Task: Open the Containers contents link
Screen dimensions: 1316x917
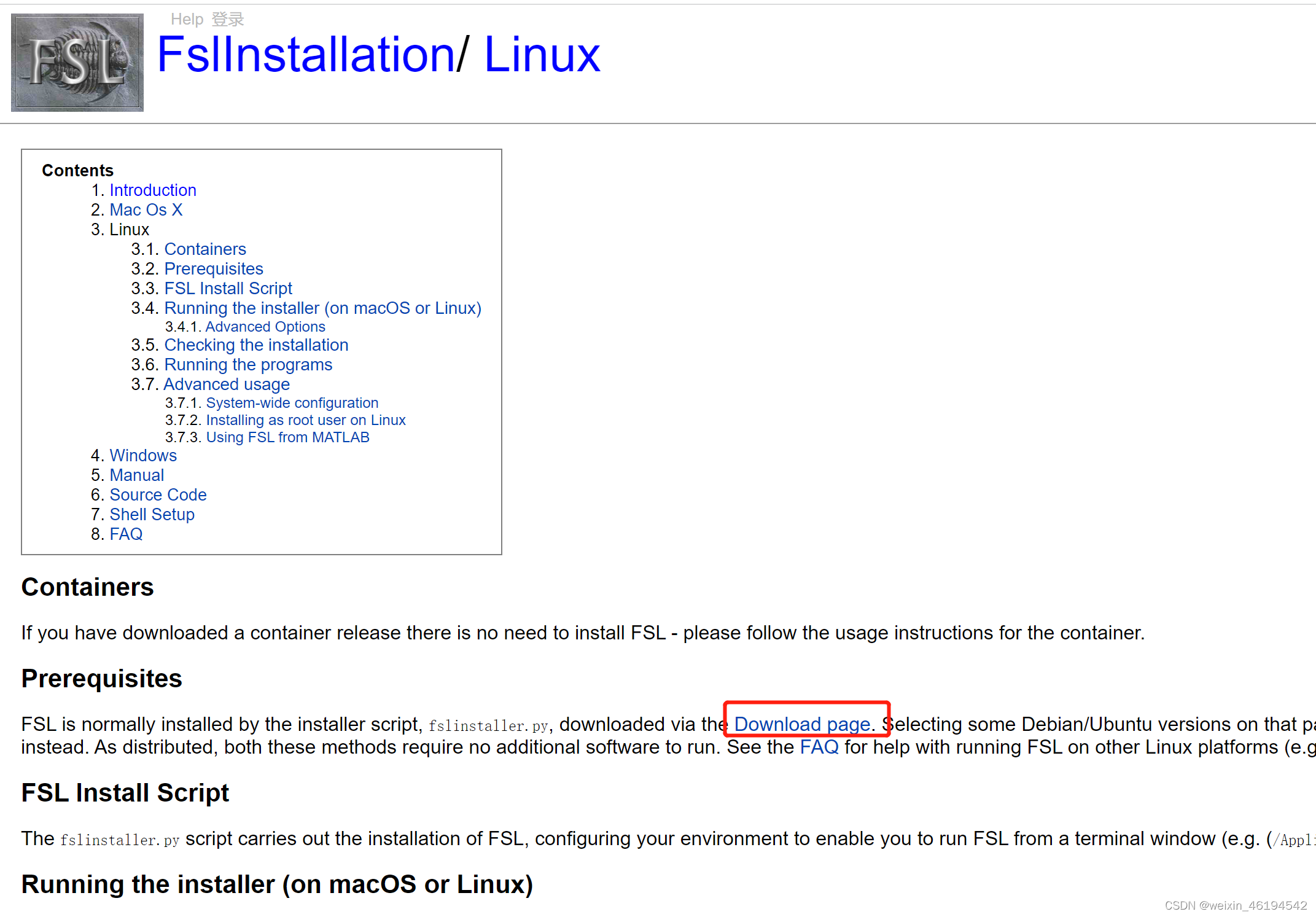Action: pyautogui.click(x=204, y=249)
